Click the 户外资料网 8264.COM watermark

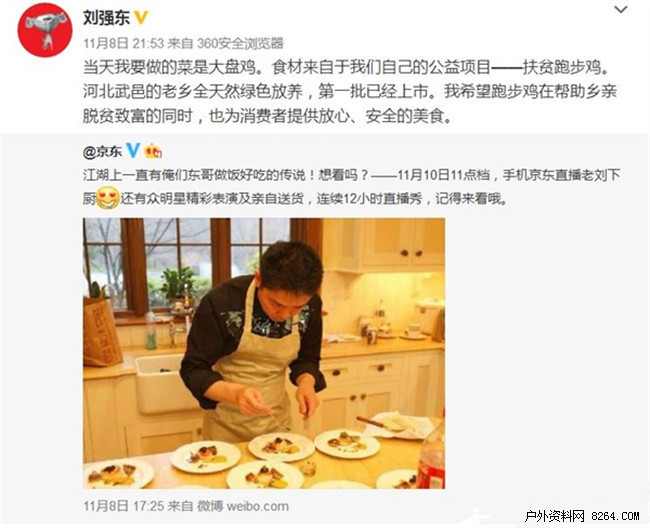582,516
